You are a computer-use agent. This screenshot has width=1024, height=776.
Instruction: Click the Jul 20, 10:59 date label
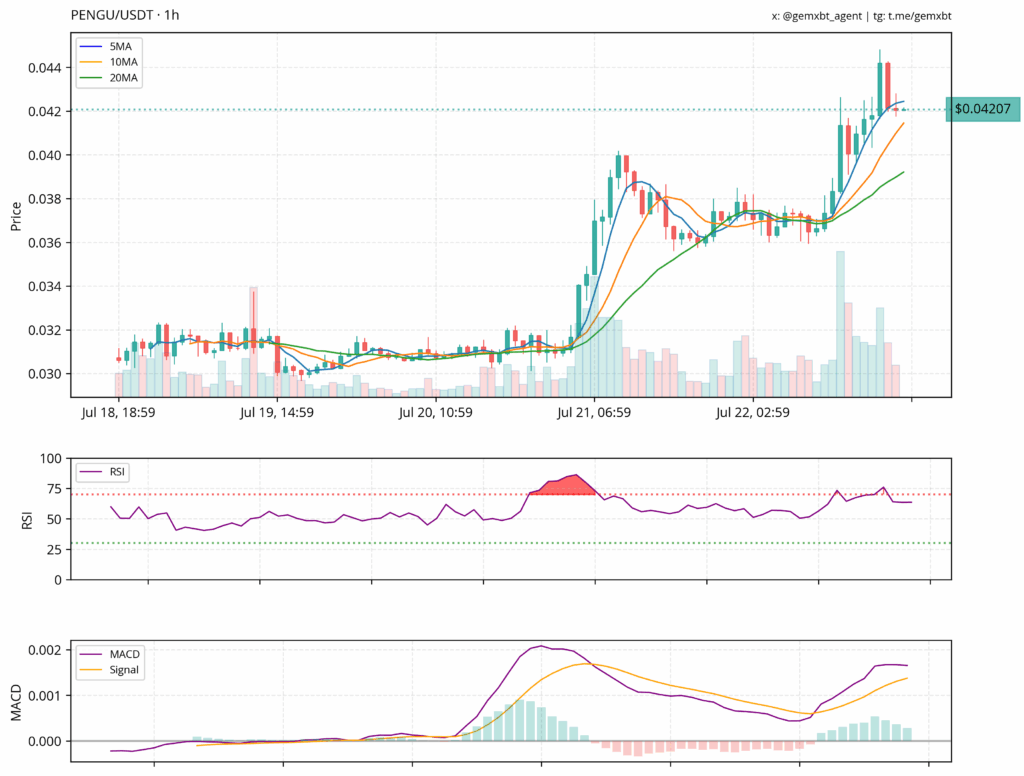click(436, 413)
